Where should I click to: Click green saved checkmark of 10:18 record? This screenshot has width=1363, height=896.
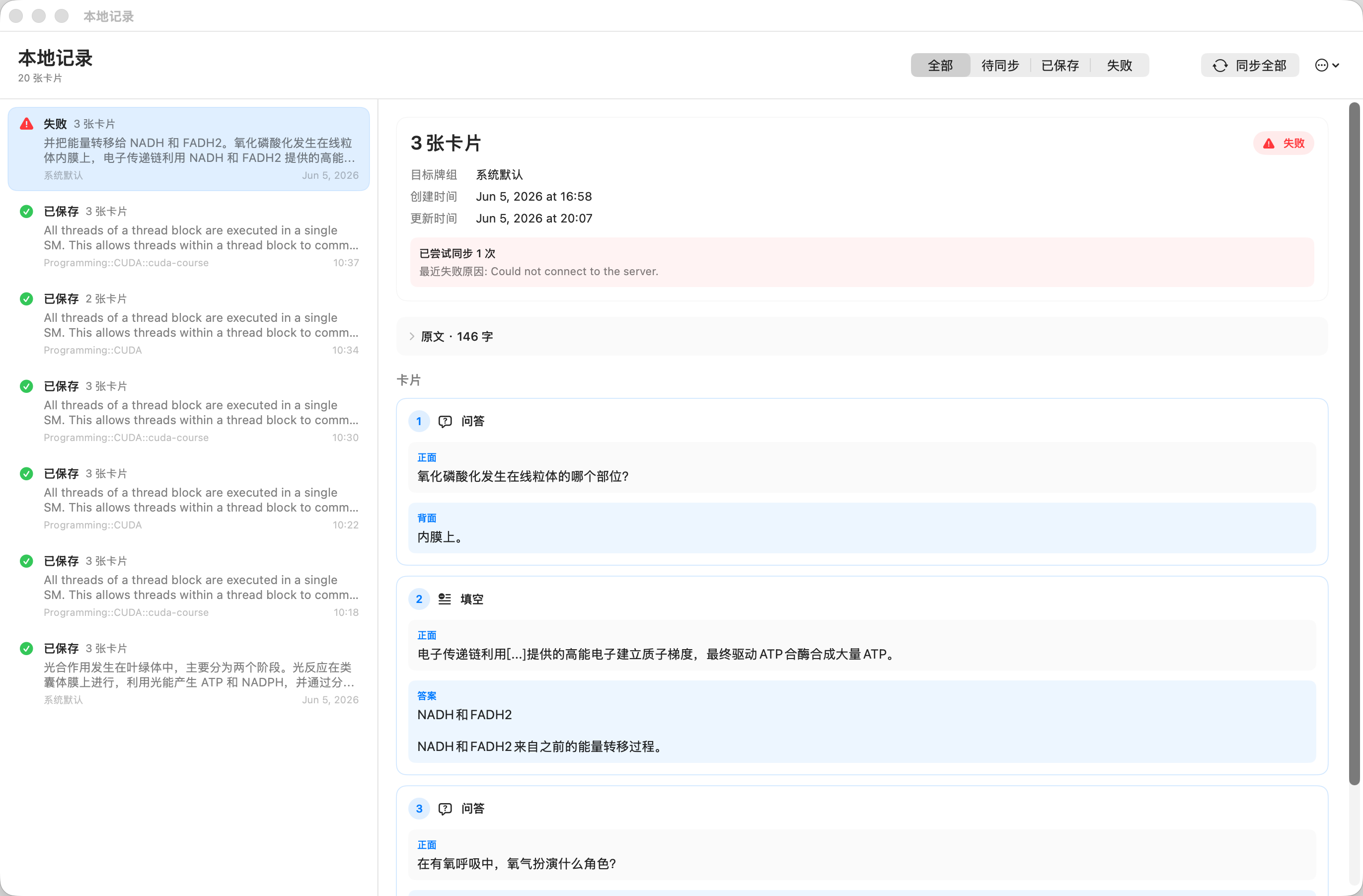tap(26, 561)
